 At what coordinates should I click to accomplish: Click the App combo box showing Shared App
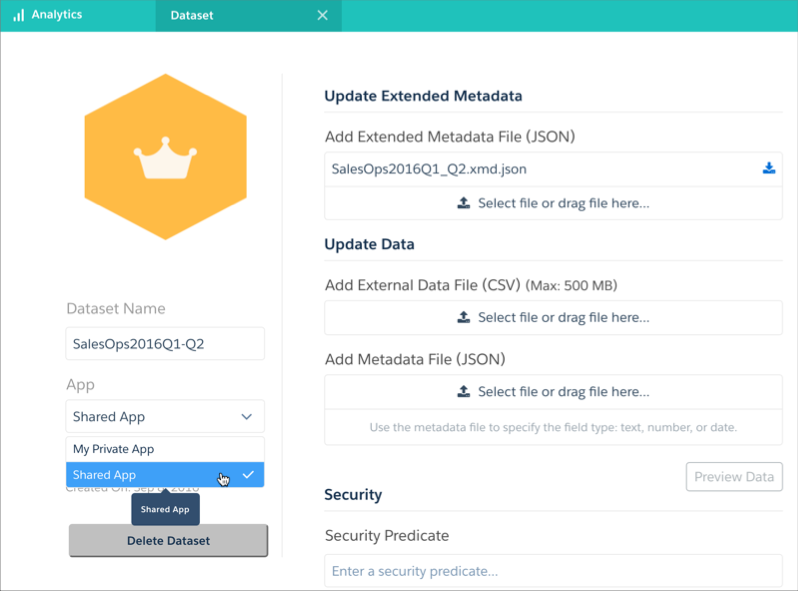(165, 416)
